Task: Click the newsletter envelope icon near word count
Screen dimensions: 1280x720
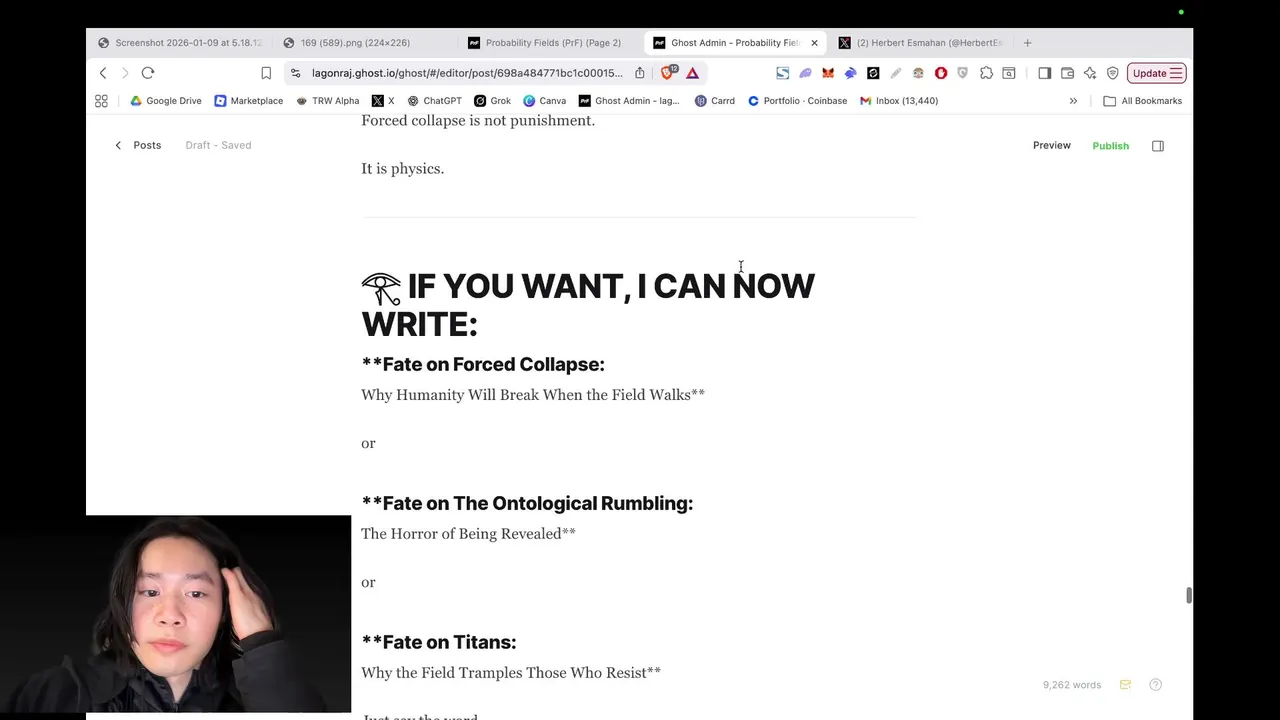Action: pos(1125,685)
